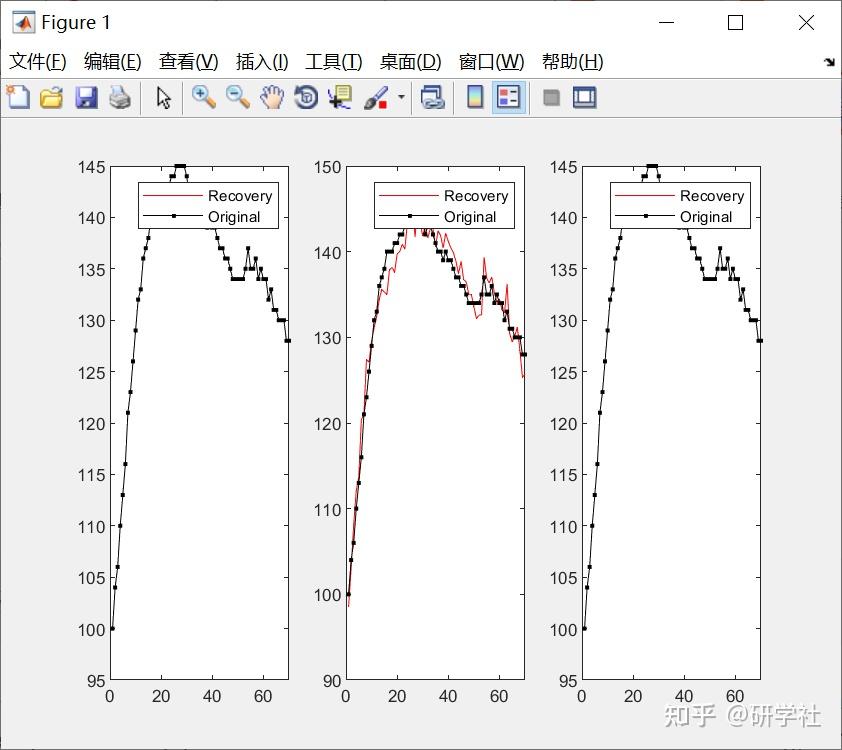Image resolution: width=842 pixels, height=750 pixels.
Task: Expand the Brush tool color dropdown arrow
Action: tap(401, 97)
